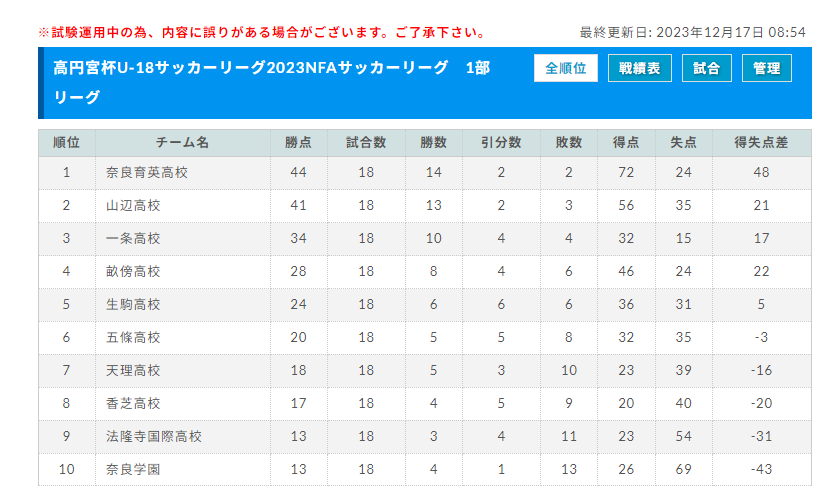The image size is (833, 504).
Task: Open the 香芝高校 team entry
Action: tap(133, 403)
